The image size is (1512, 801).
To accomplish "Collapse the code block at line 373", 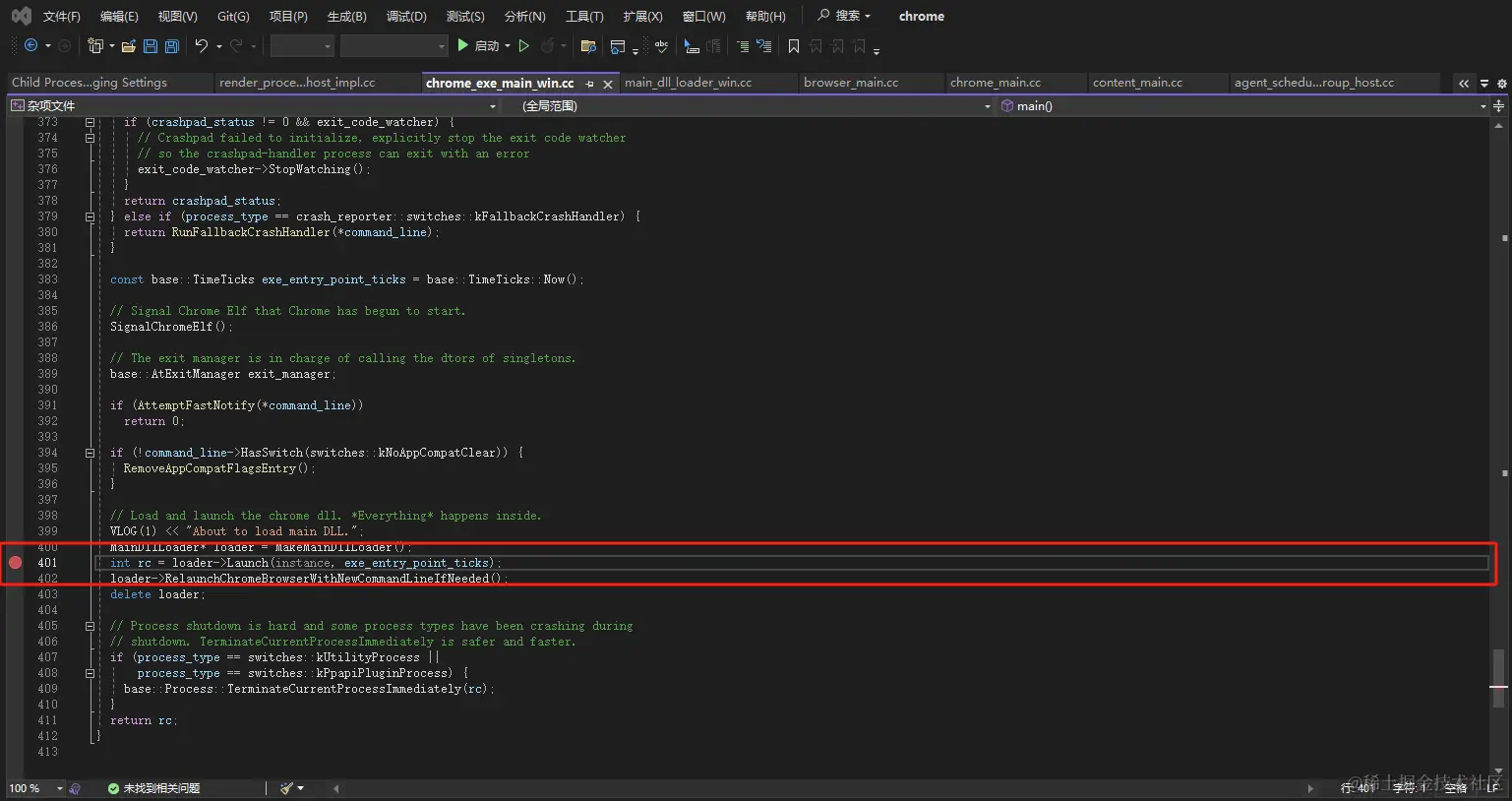I will [90, 123].
